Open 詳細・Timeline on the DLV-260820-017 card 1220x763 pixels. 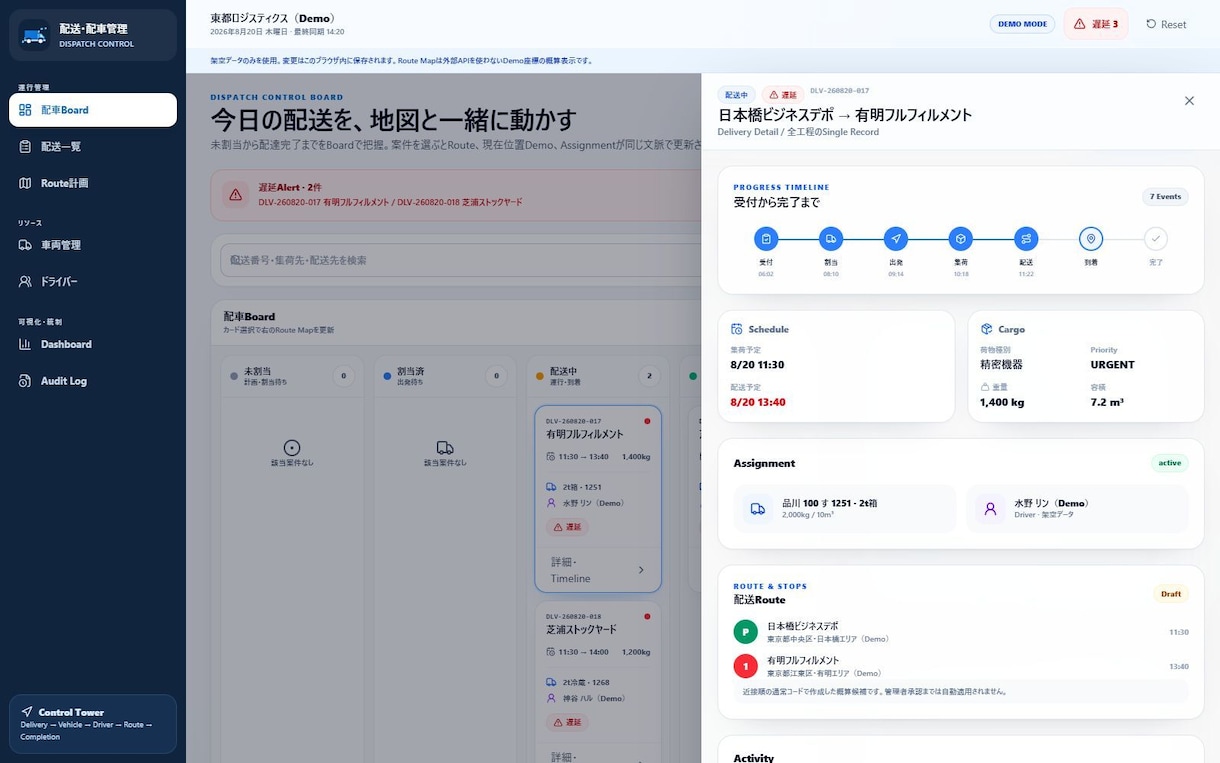pyautogui.click(x=598, y=570)
